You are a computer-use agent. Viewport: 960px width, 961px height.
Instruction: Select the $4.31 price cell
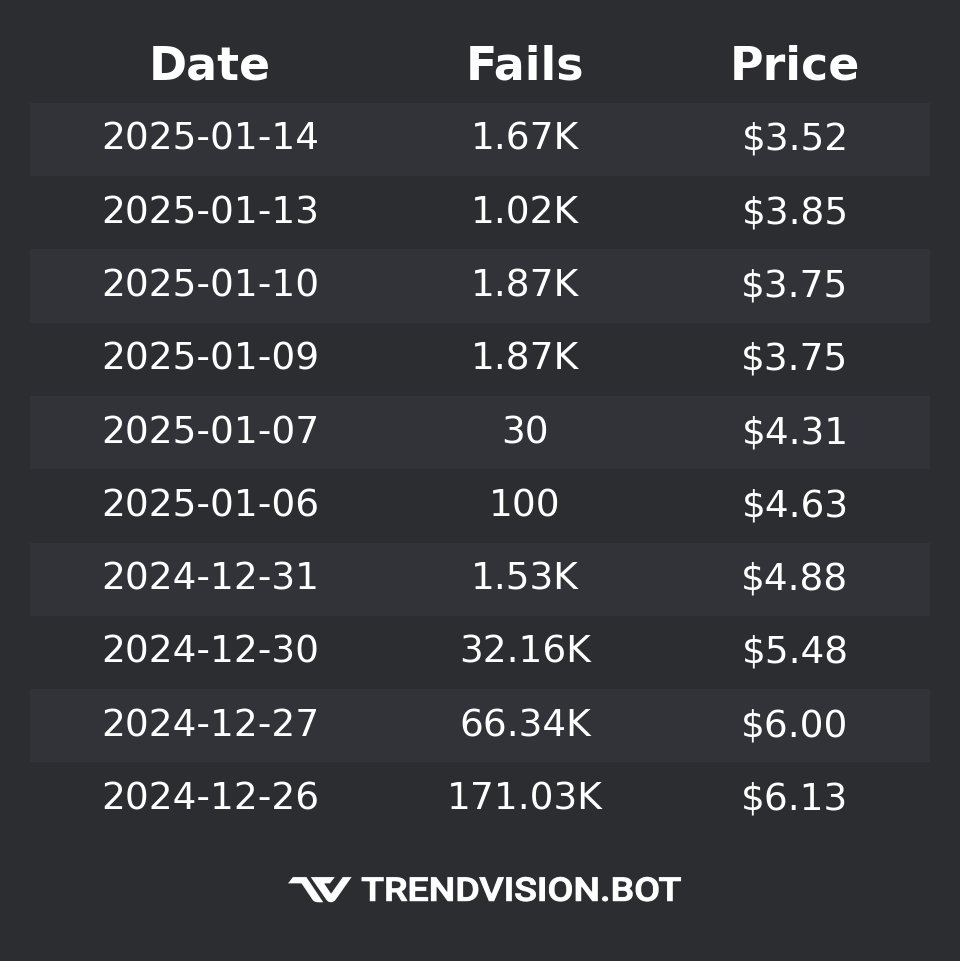tap(794, 431)
